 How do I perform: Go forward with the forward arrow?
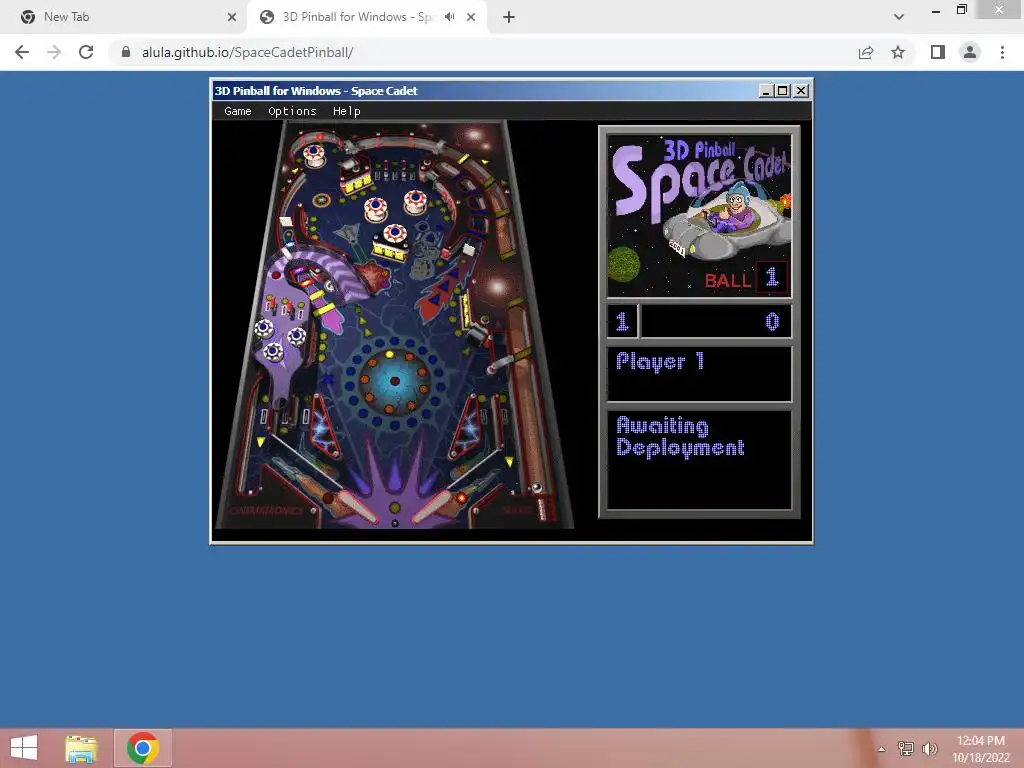54,52
